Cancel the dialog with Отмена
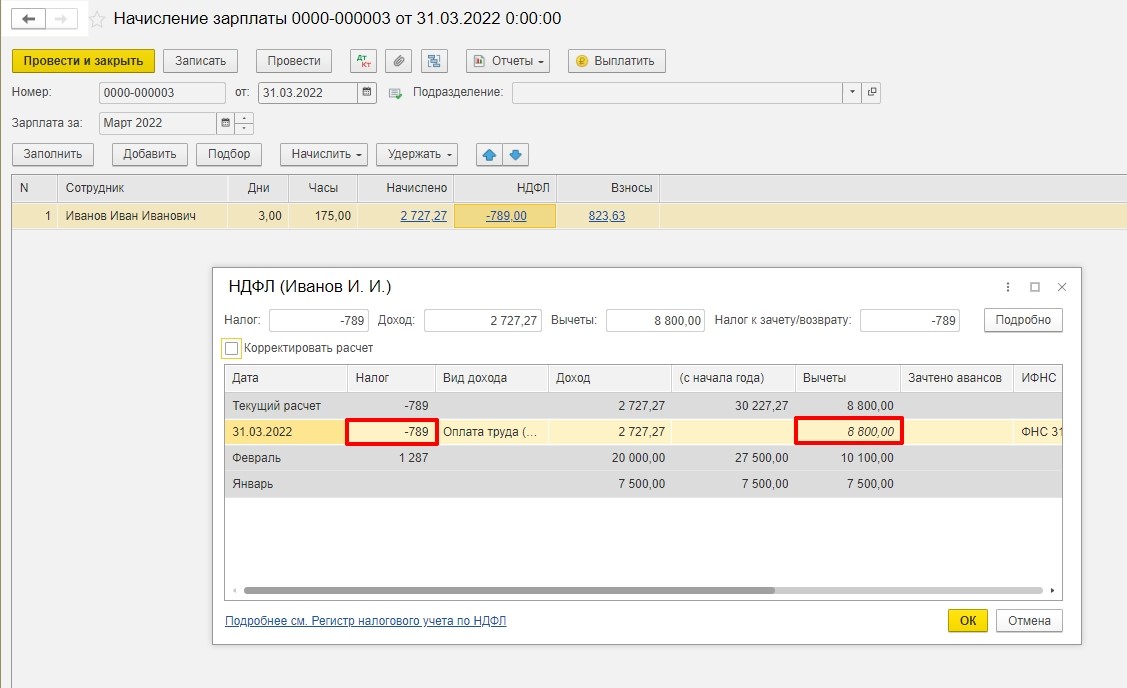The image size is (1127, 688). (x=1029, y=620)
